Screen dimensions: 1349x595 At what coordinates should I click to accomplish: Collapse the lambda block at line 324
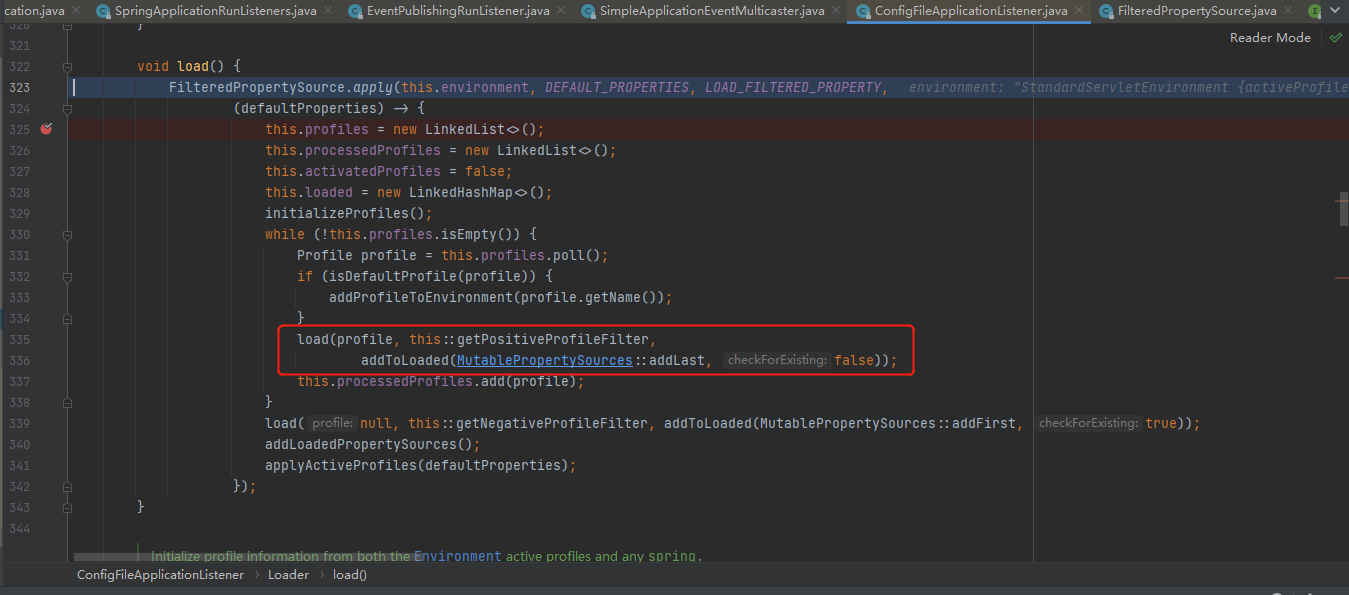(68, 108)
